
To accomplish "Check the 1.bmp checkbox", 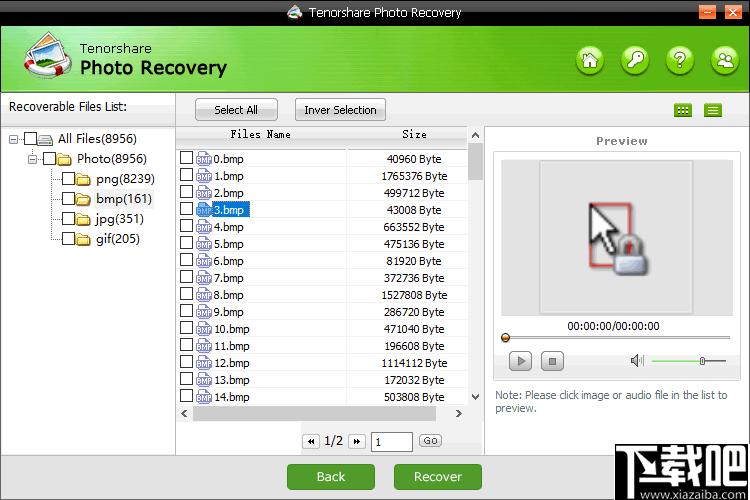I will [x=187, y=175].
